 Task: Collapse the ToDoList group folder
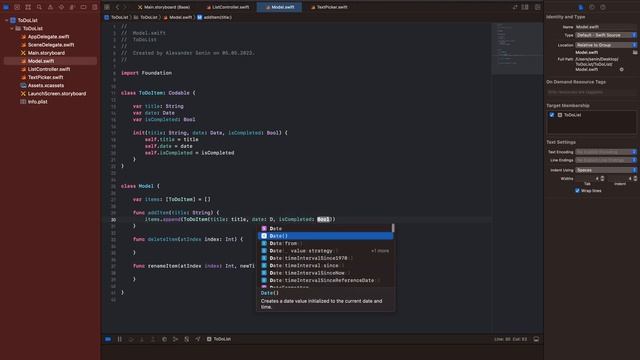[x=12, y=29]
